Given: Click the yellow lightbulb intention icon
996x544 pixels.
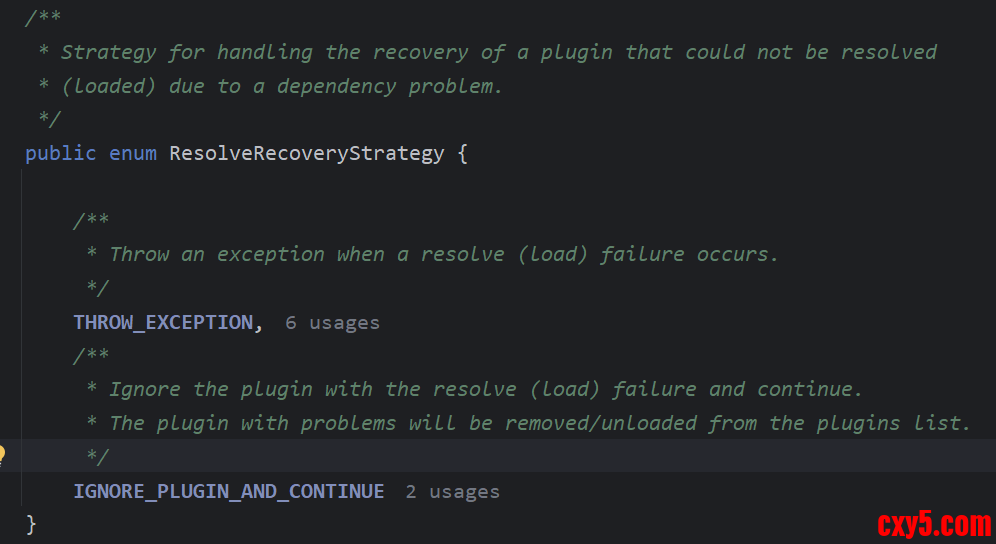Looking at the screenshot, I should [x=3, y=456].
